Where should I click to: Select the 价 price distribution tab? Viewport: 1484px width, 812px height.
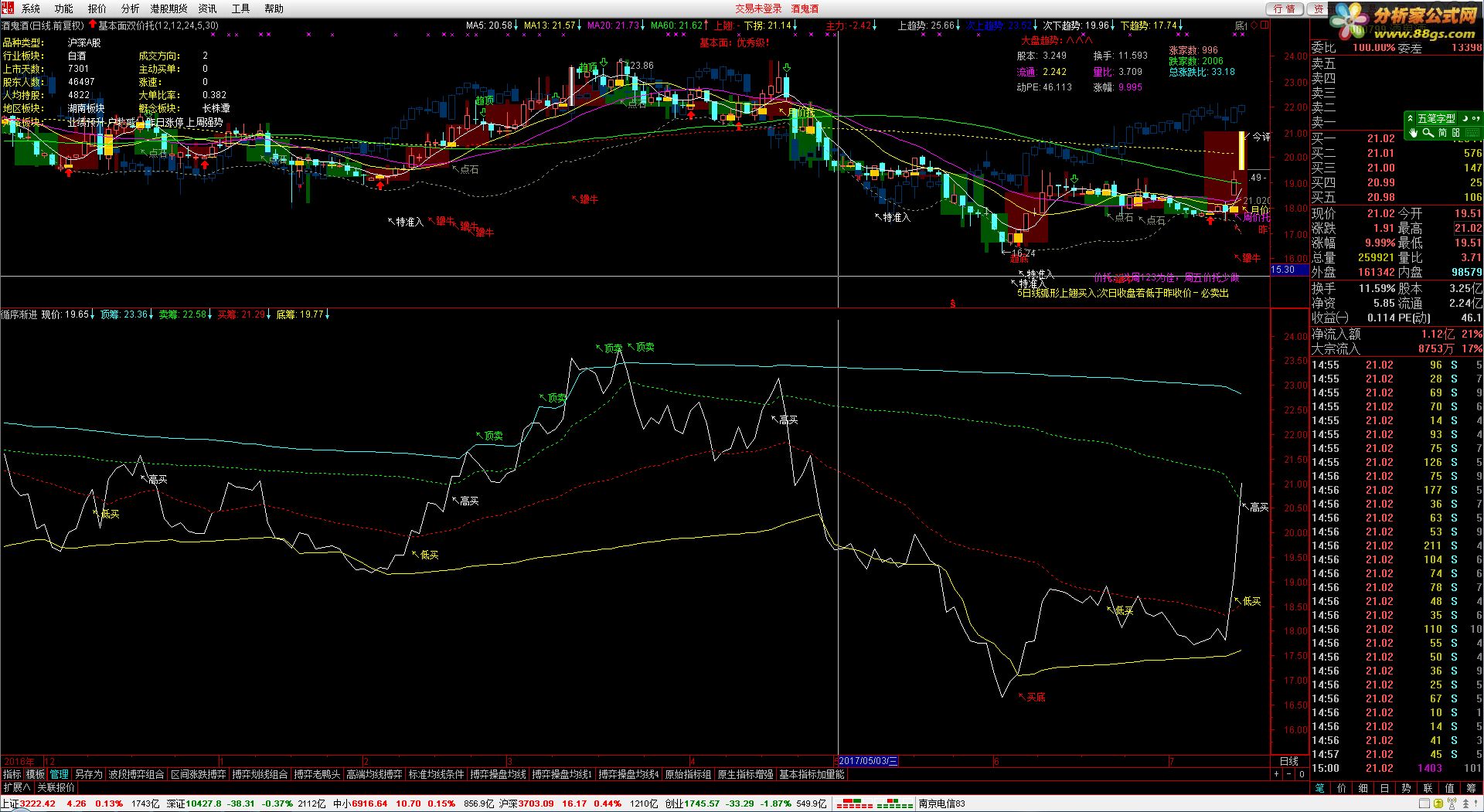(x=1341, y=788)
